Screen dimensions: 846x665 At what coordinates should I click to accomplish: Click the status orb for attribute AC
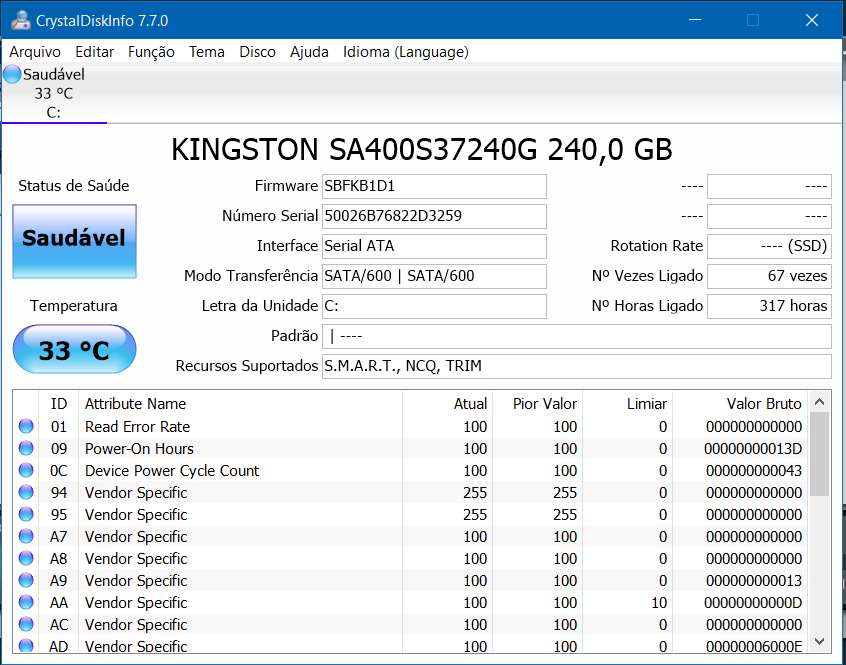click(x=26, y=625)
